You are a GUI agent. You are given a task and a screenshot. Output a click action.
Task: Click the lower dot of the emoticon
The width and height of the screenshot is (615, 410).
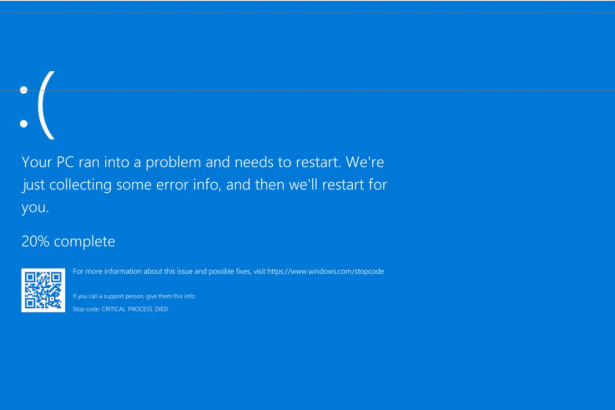(24, 124)
